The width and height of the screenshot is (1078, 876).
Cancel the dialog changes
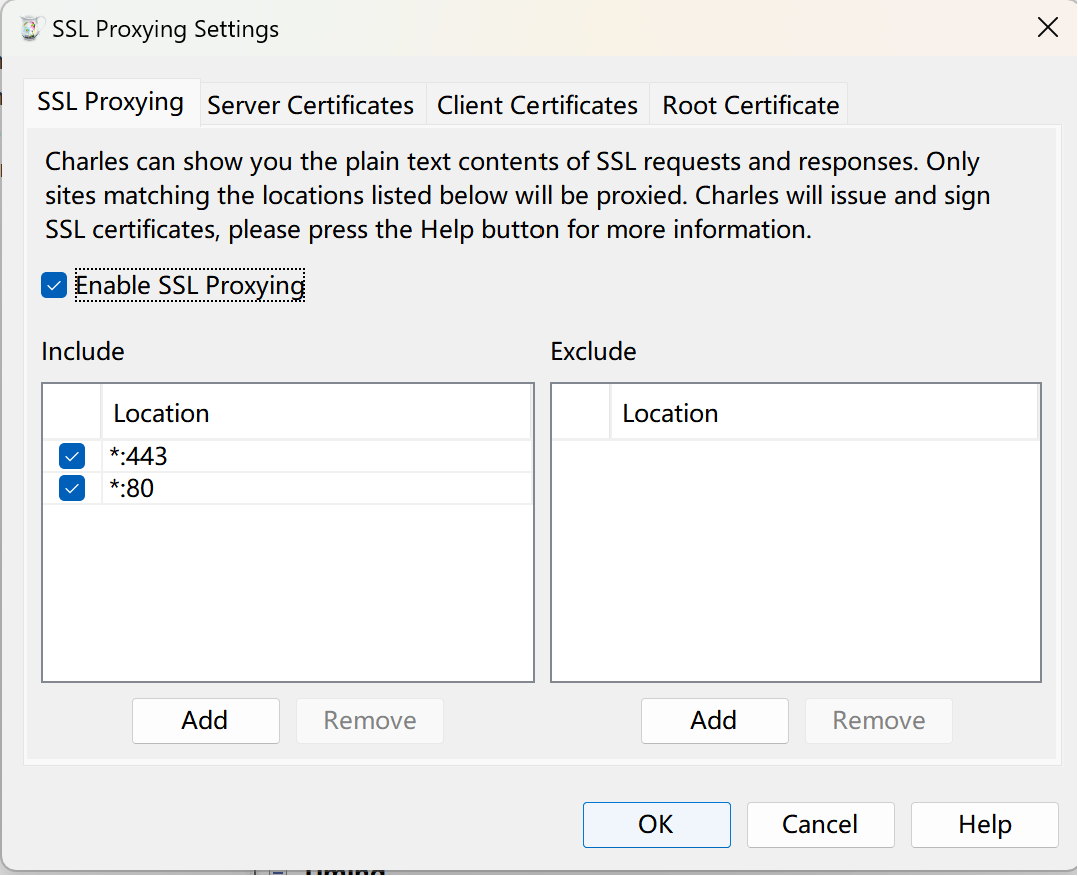[820, 825]
